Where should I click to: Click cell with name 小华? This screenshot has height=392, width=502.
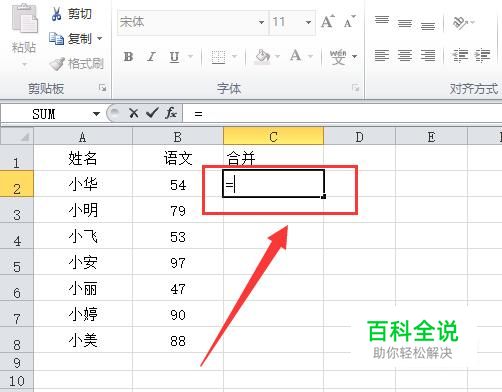(83, 184)
